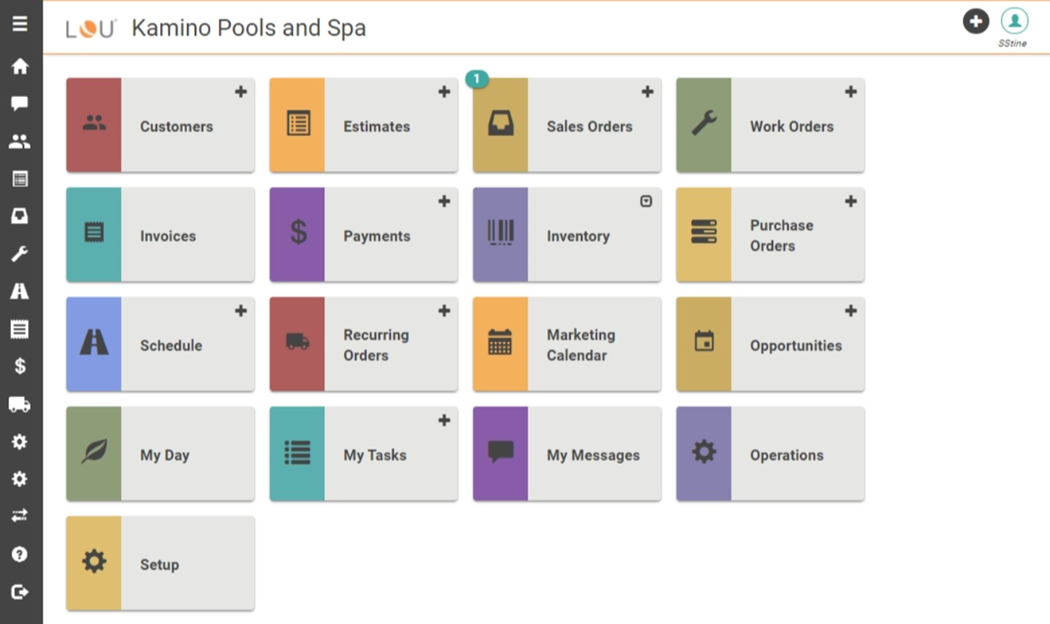This screenshot has height=624, width=1050.
Task: Add new estimate via tile plus
Action: point(444,92)
